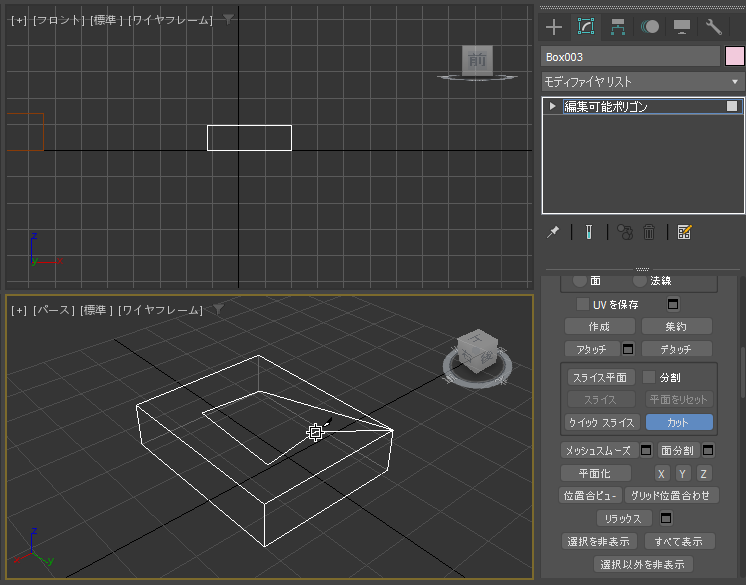Open the Utilities wrench tab
This screenshot has width=746, height=585.
coord(714,27)
